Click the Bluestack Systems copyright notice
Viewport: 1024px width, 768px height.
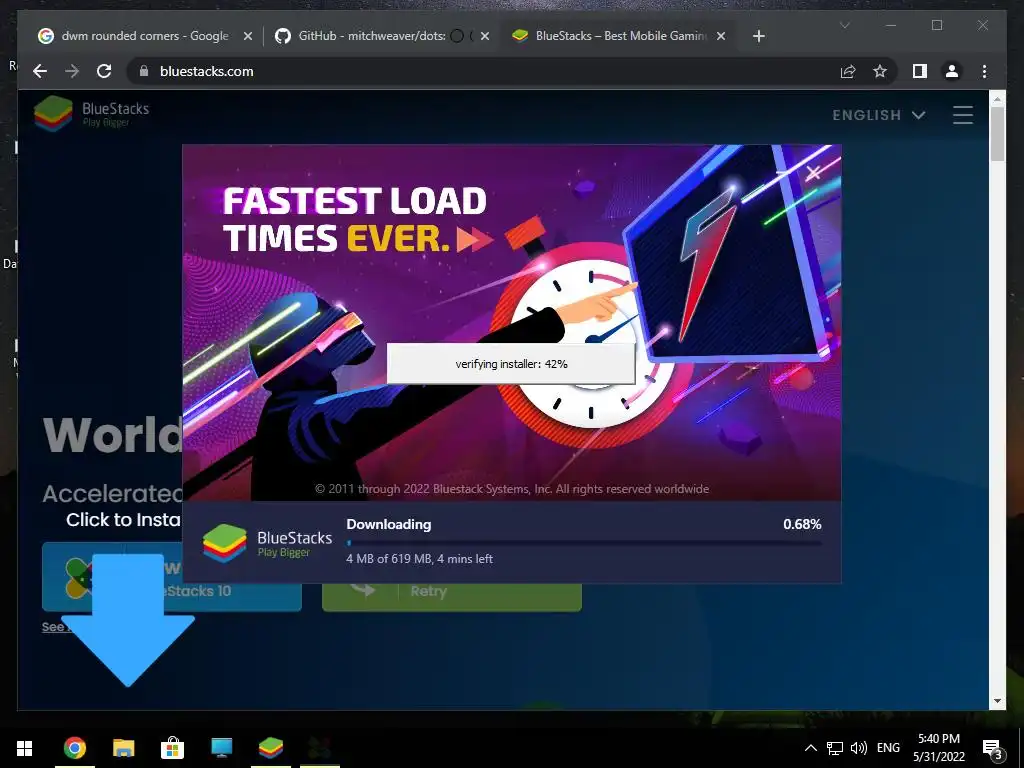pos(512,488)
